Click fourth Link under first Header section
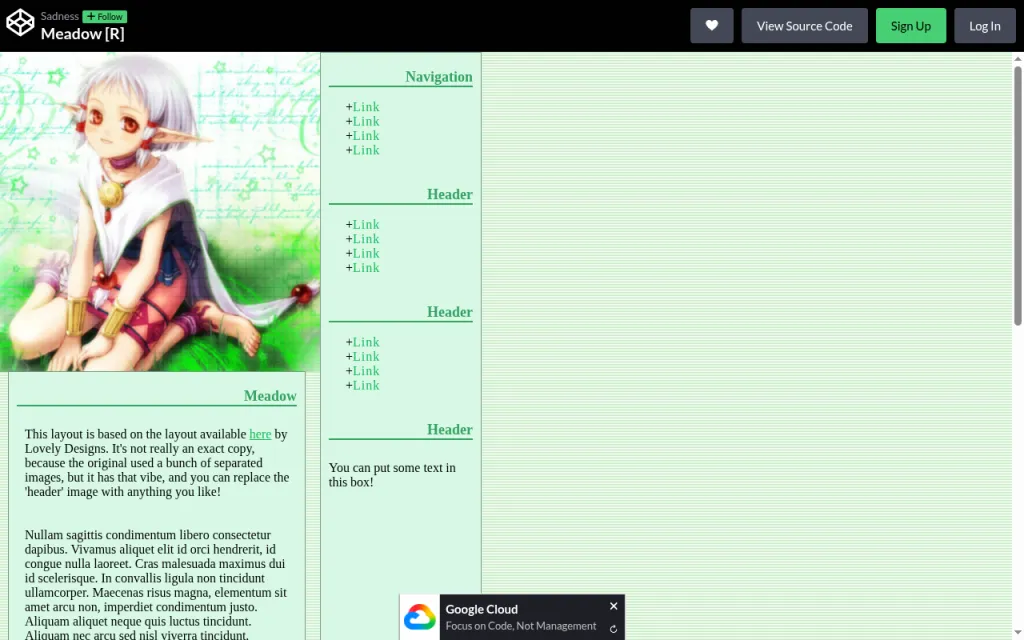 click(x=366, y=267)
